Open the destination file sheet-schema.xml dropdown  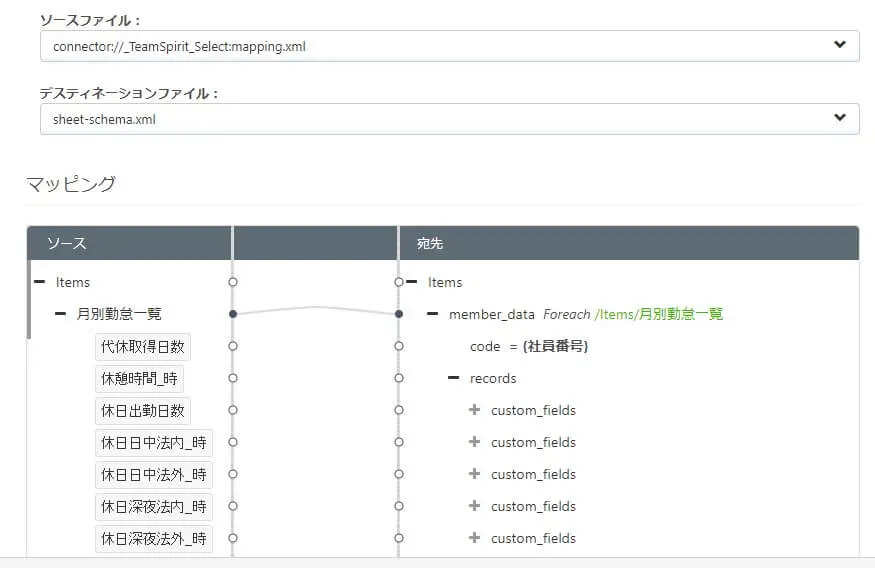tap(449, 119)
